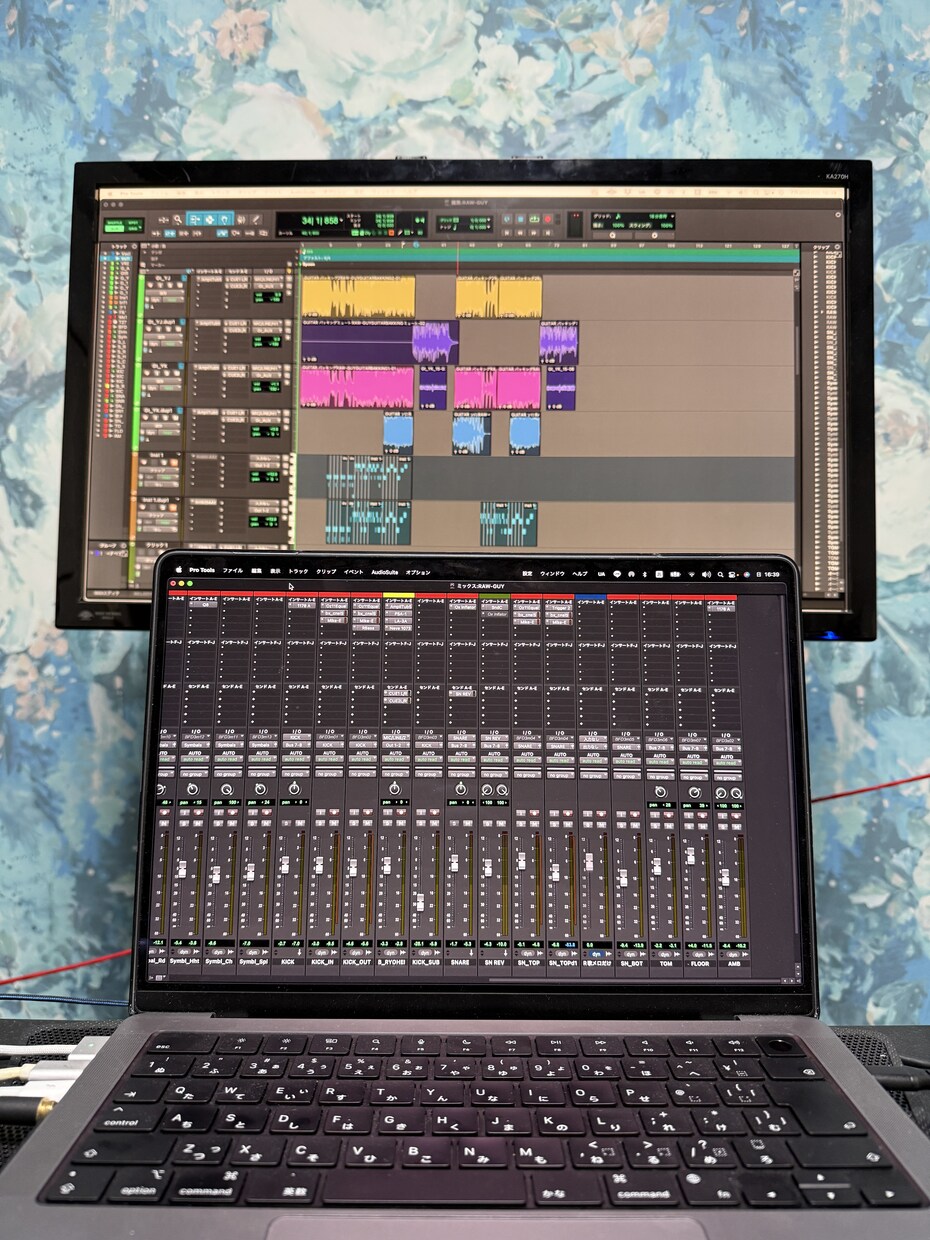Click the green Play button in Edit window

coord(534,219)
